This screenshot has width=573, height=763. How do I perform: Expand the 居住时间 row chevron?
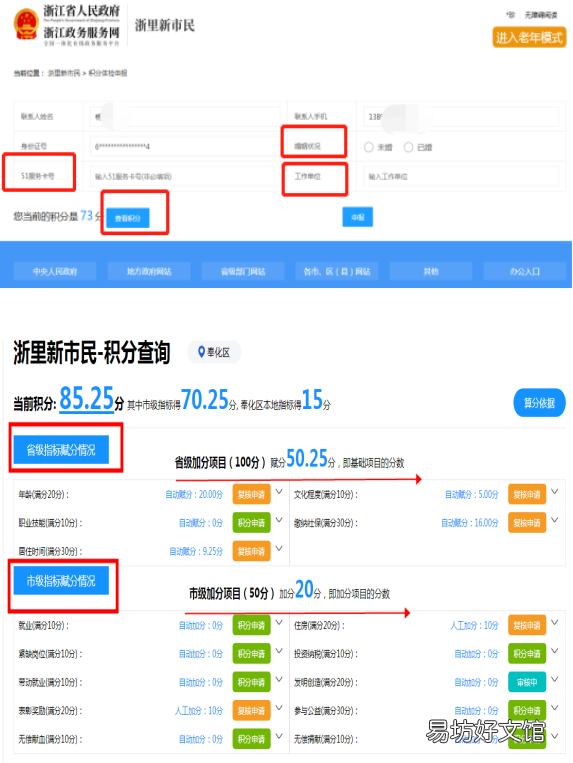[279, 548]
